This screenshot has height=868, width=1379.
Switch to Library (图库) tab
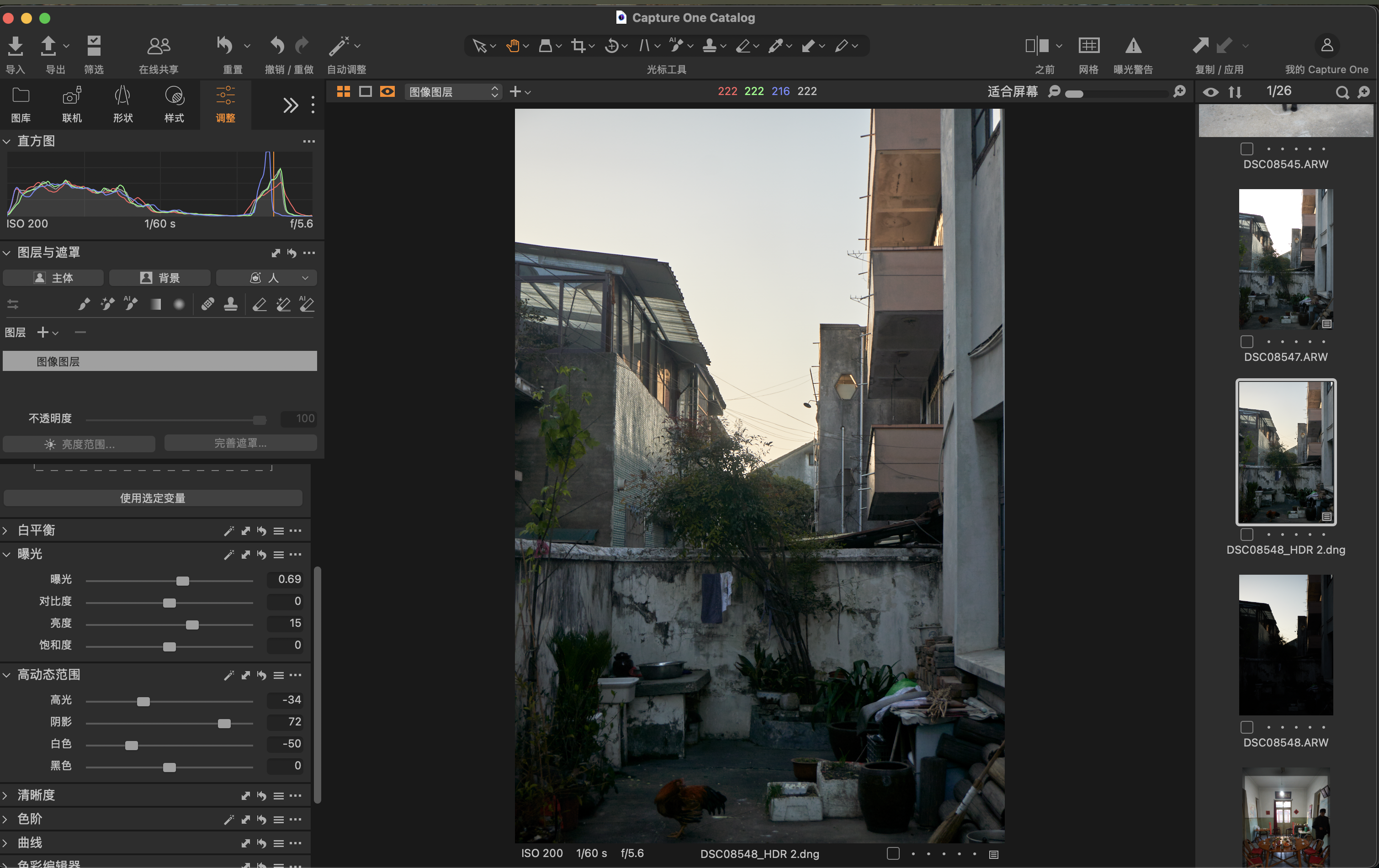click(21, 105)
